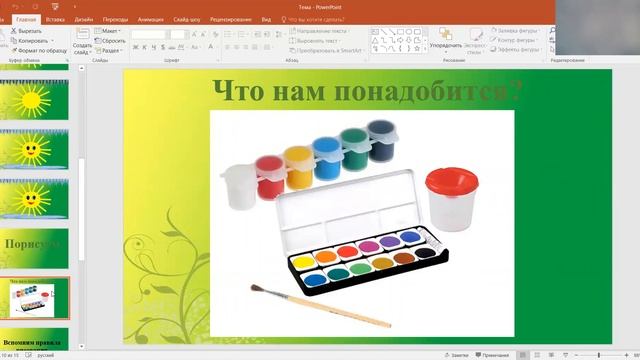640x360 pixels.
Task: Open the numbered list button
Action: pyautogui.click(x=243, y=34)
